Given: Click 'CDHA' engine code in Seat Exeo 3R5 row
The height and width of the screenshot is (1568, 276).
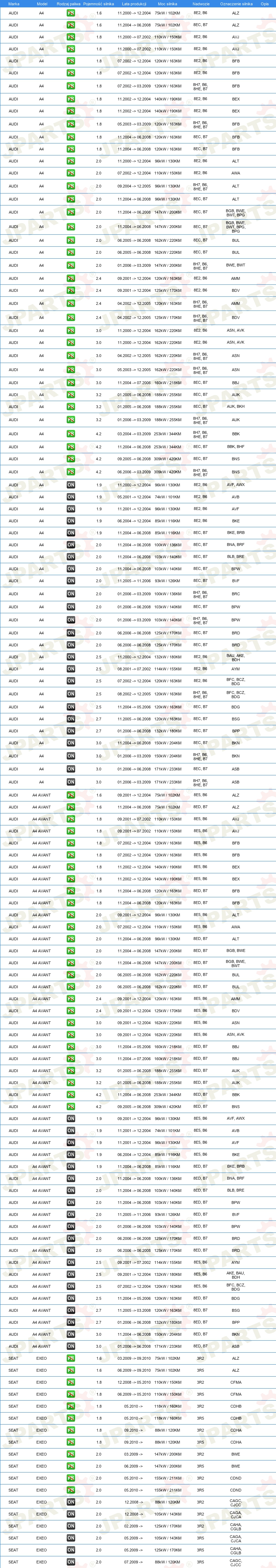Looking at the screenshot, I should coord(236,1442).
